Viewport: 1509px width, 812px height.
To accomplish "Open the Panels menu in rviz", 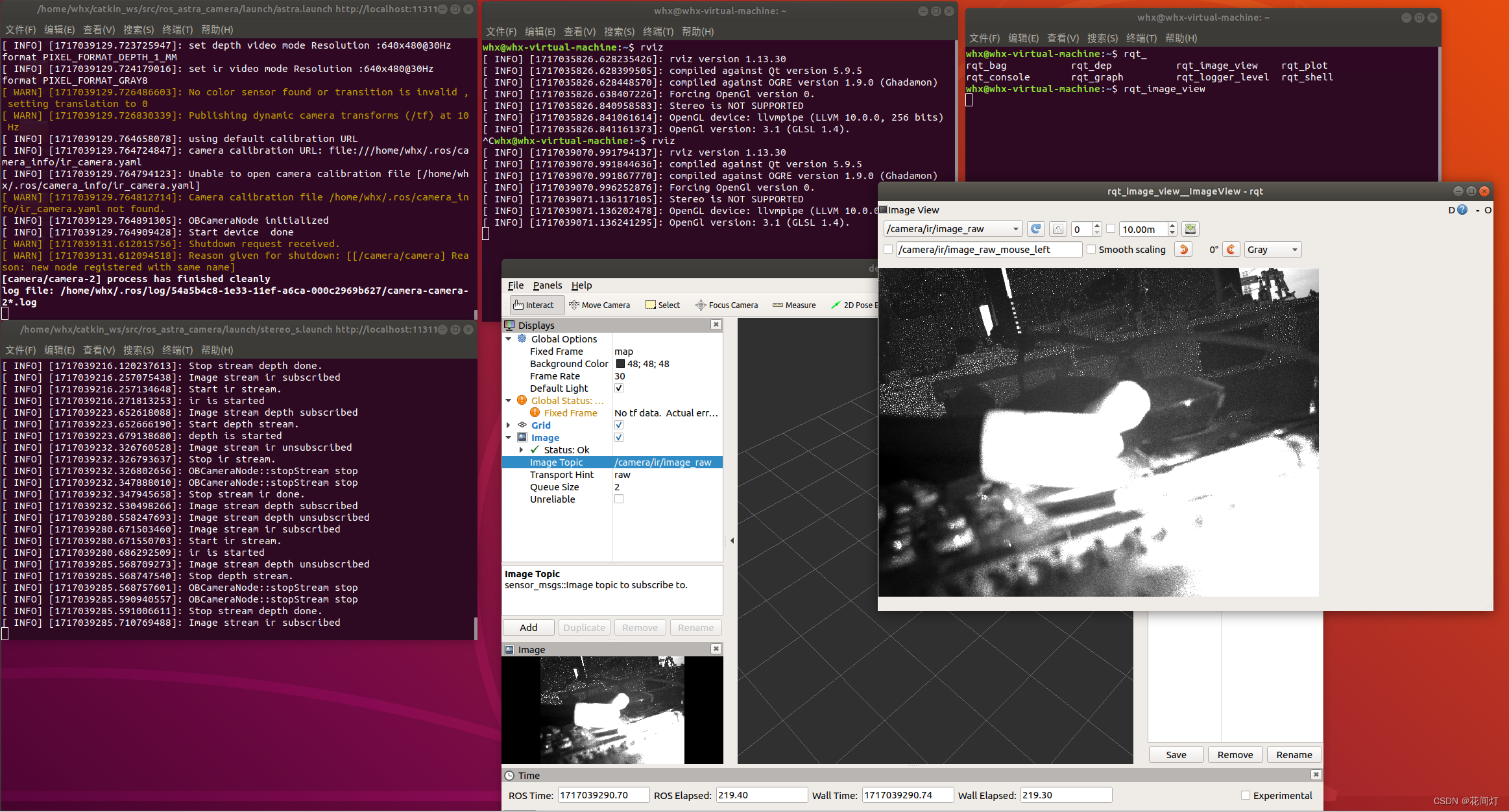I will click(x=547, y=285).
